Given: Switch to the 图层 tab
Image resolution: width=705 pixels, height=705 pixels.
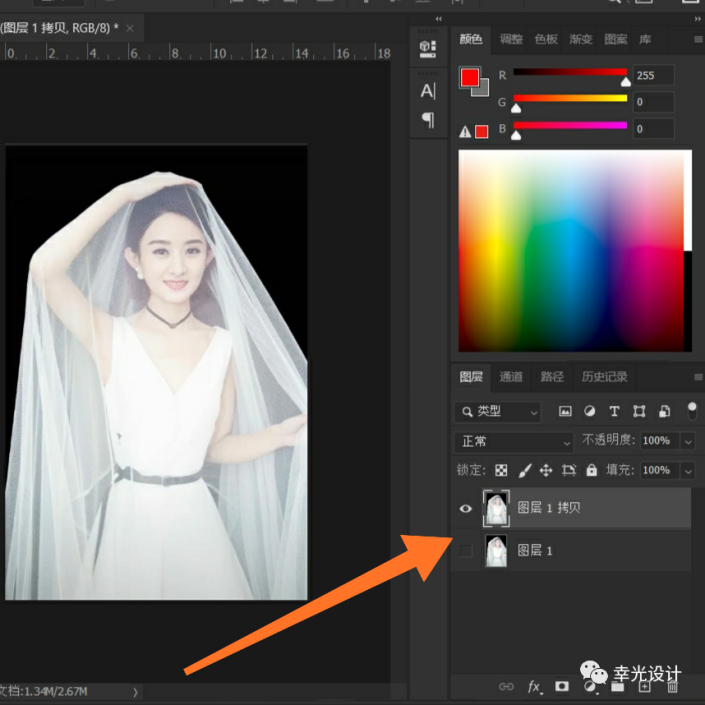Looking at the screenshot, I should click(x=471, y=377).
